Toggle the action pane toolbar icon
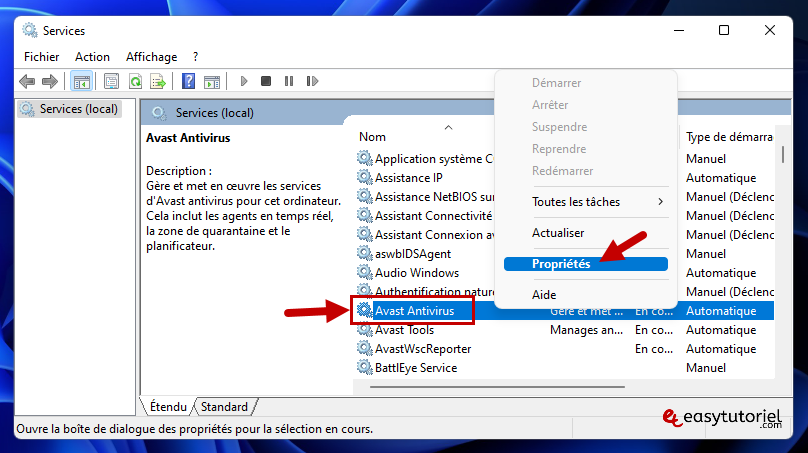808x453 pixels. tap(212, 81)
